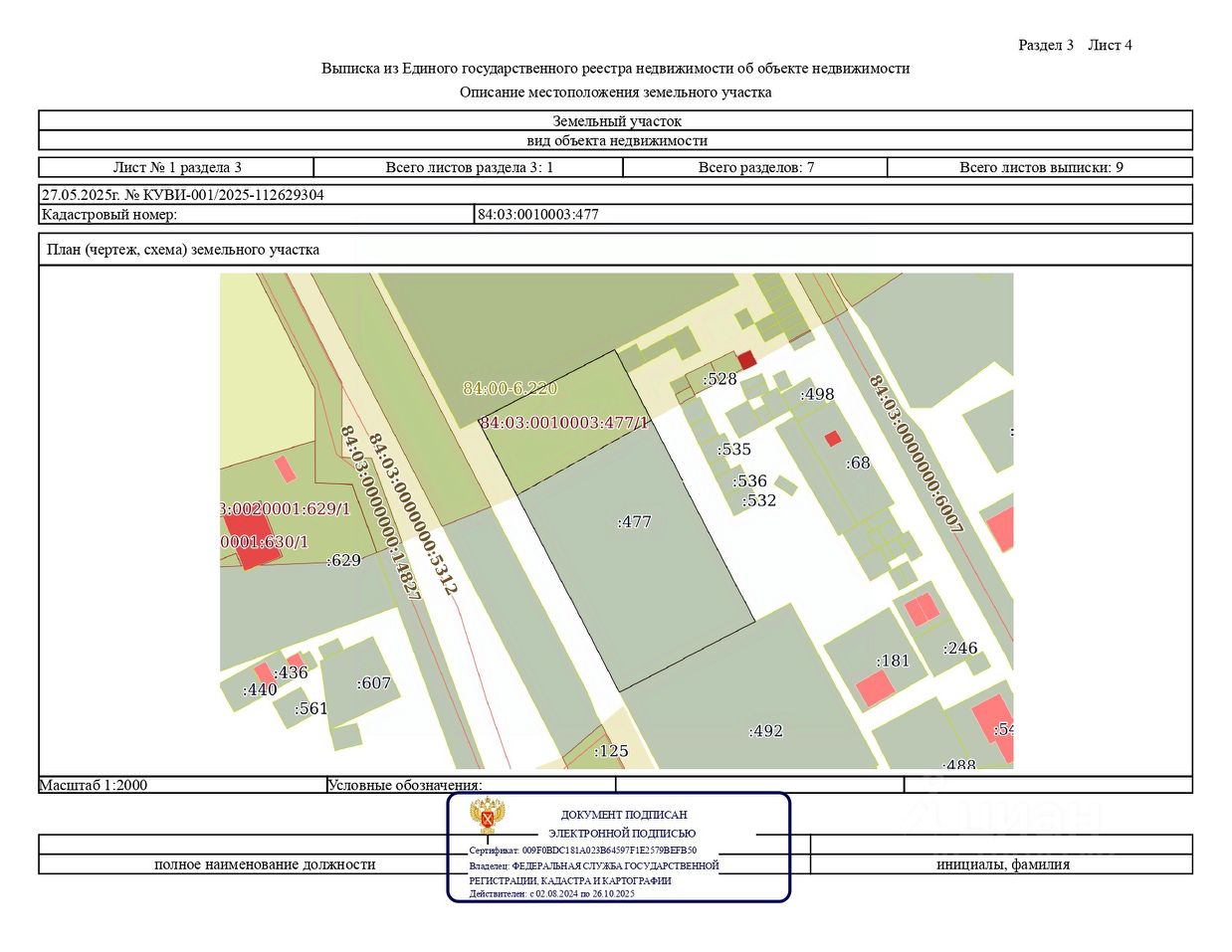Click the parcel label ":629" on the map
This screenshot has width=1232, height=952.
coord(343,560)
